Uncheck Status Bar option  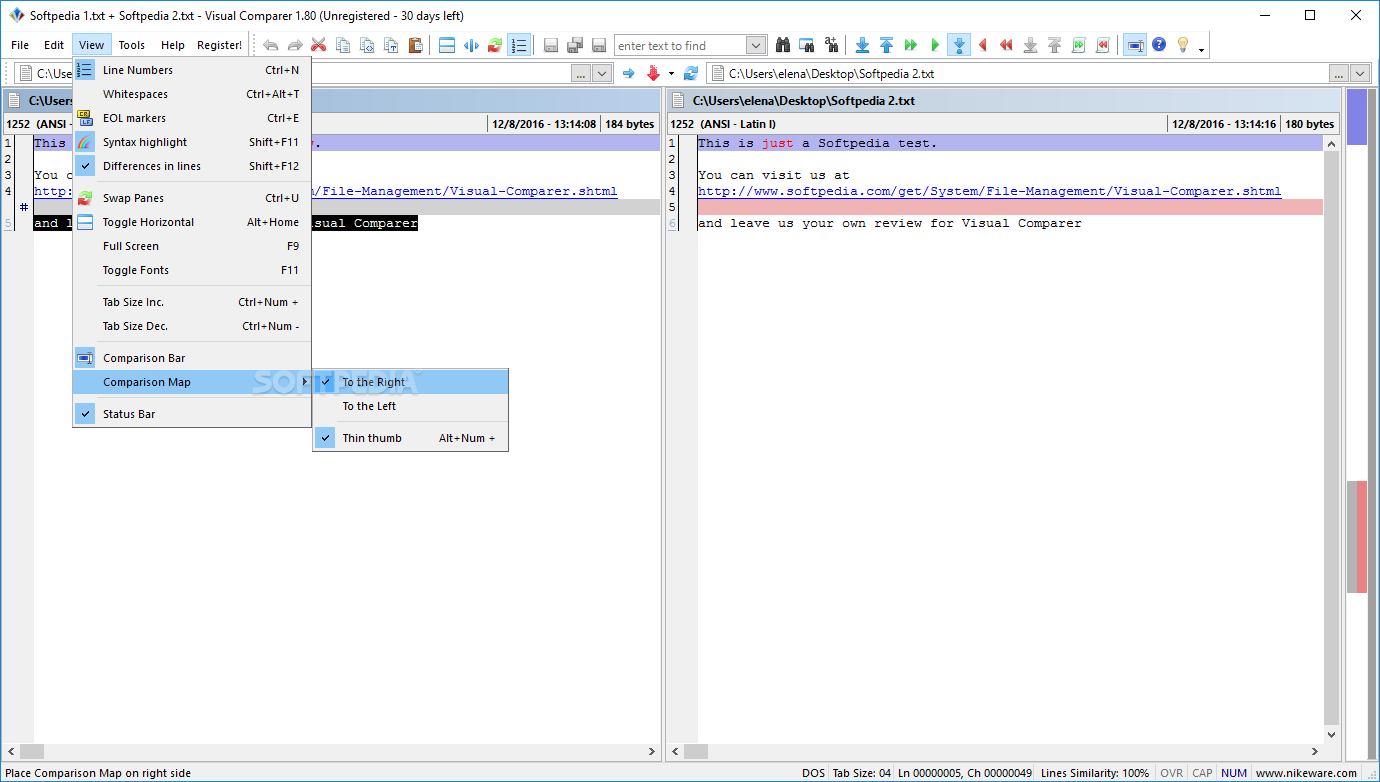point(192,414)
